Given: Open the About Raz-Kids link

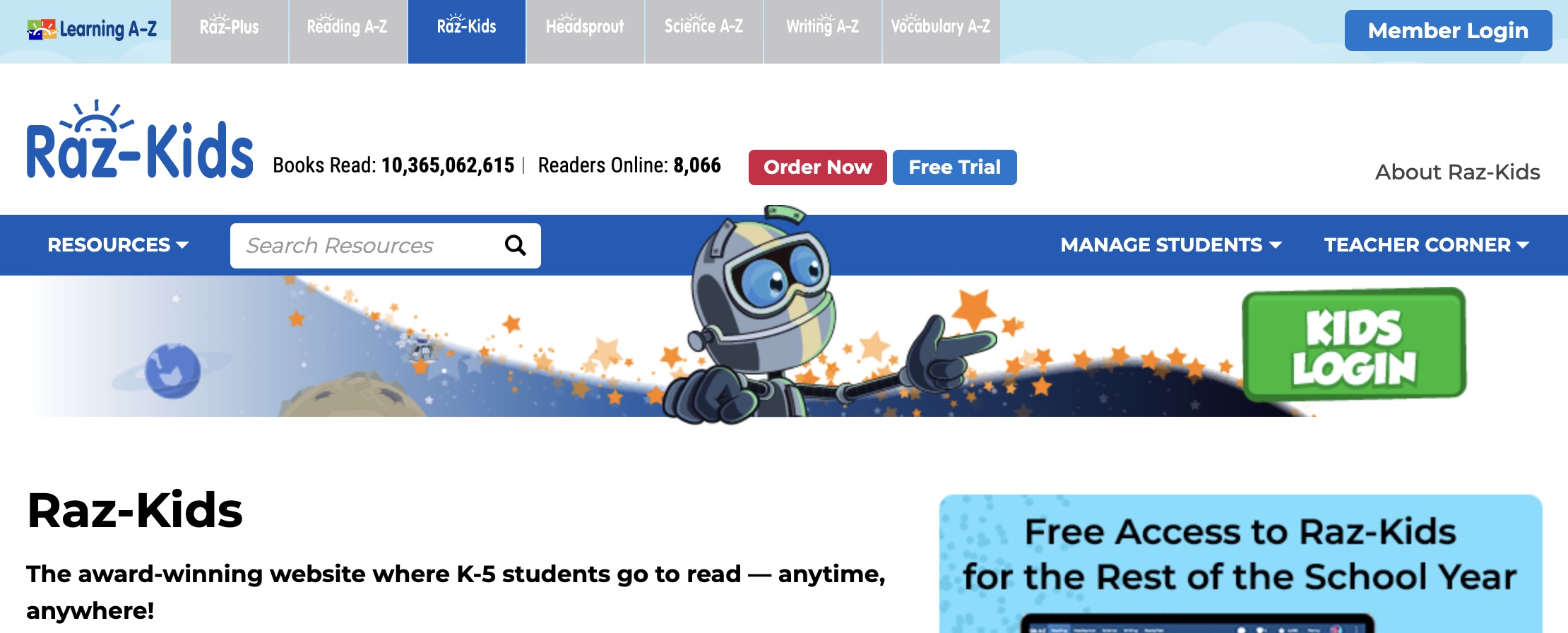Looking at the screenshot, I should click(1457, 172).
